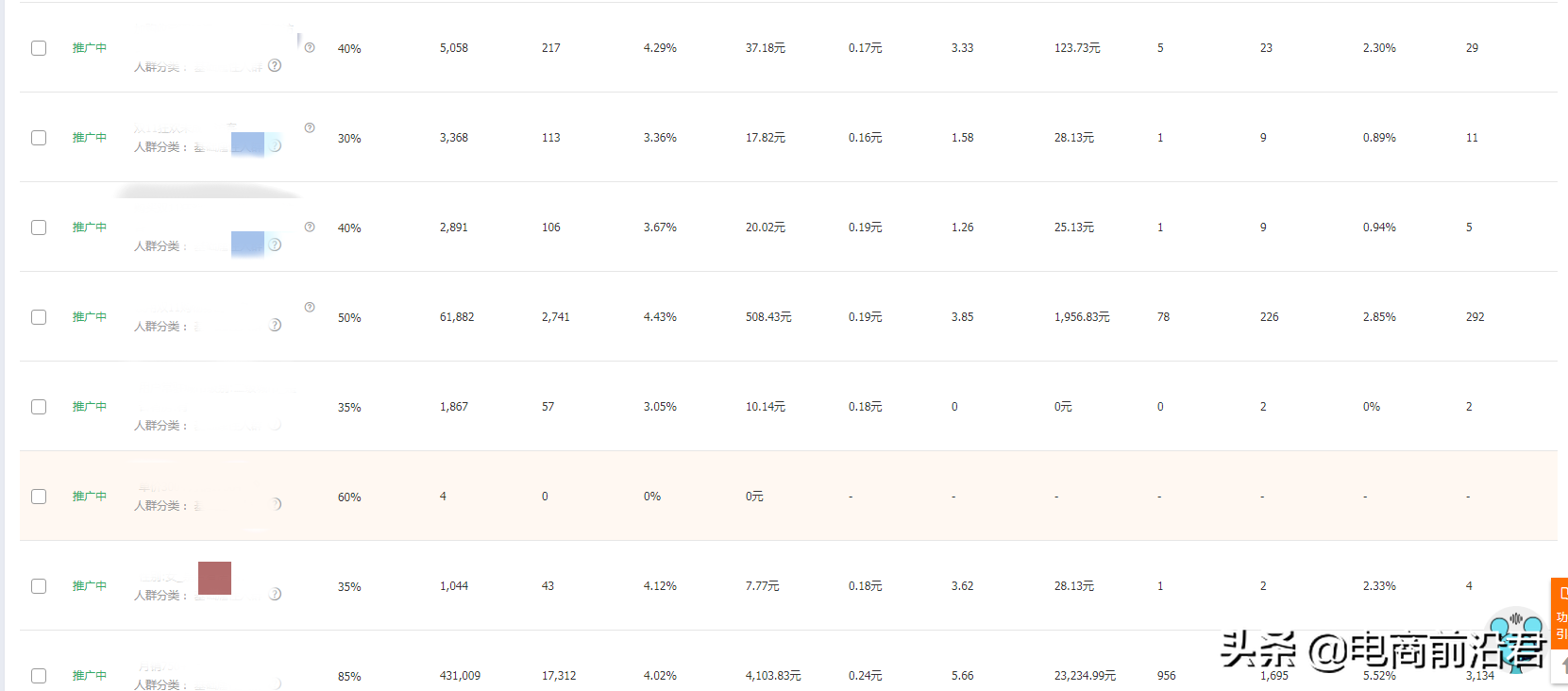Open the orange 功能引导 side tab
1568x691 pixels.
pyautogui.click(x=1560, y=614)
